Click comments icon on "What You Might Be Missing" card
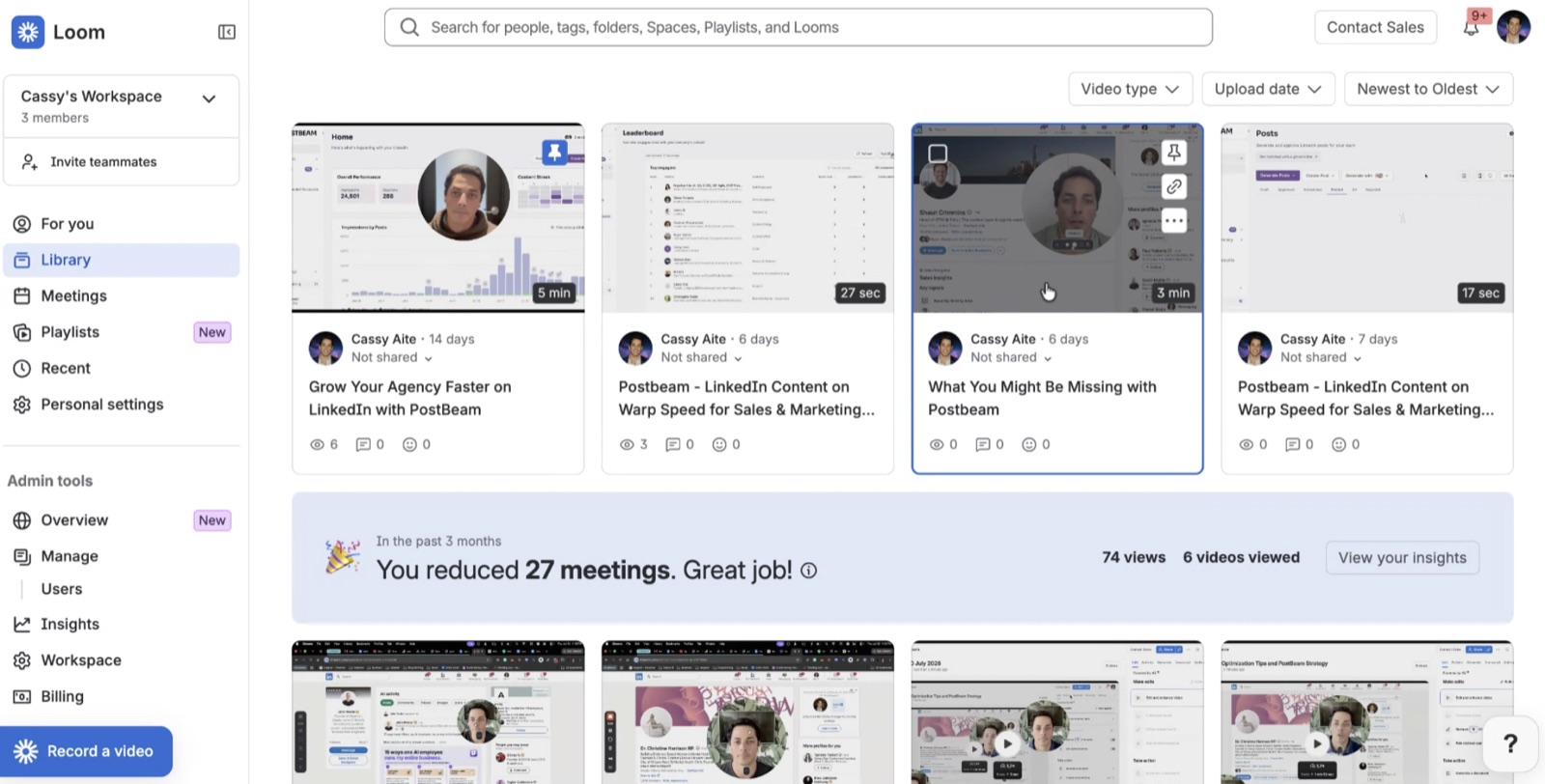Viewport: 1545px width, 784px height. [983, 444]
